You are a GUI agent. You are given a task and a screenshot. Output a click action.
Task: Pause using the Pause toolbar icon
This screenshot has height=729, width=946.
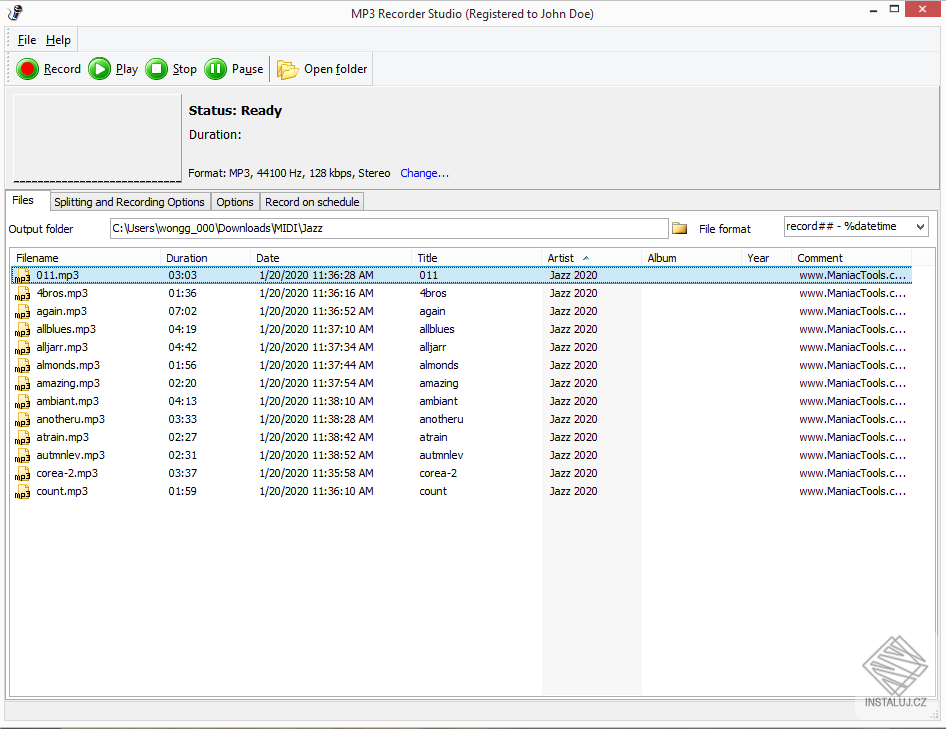coord(215,69)
